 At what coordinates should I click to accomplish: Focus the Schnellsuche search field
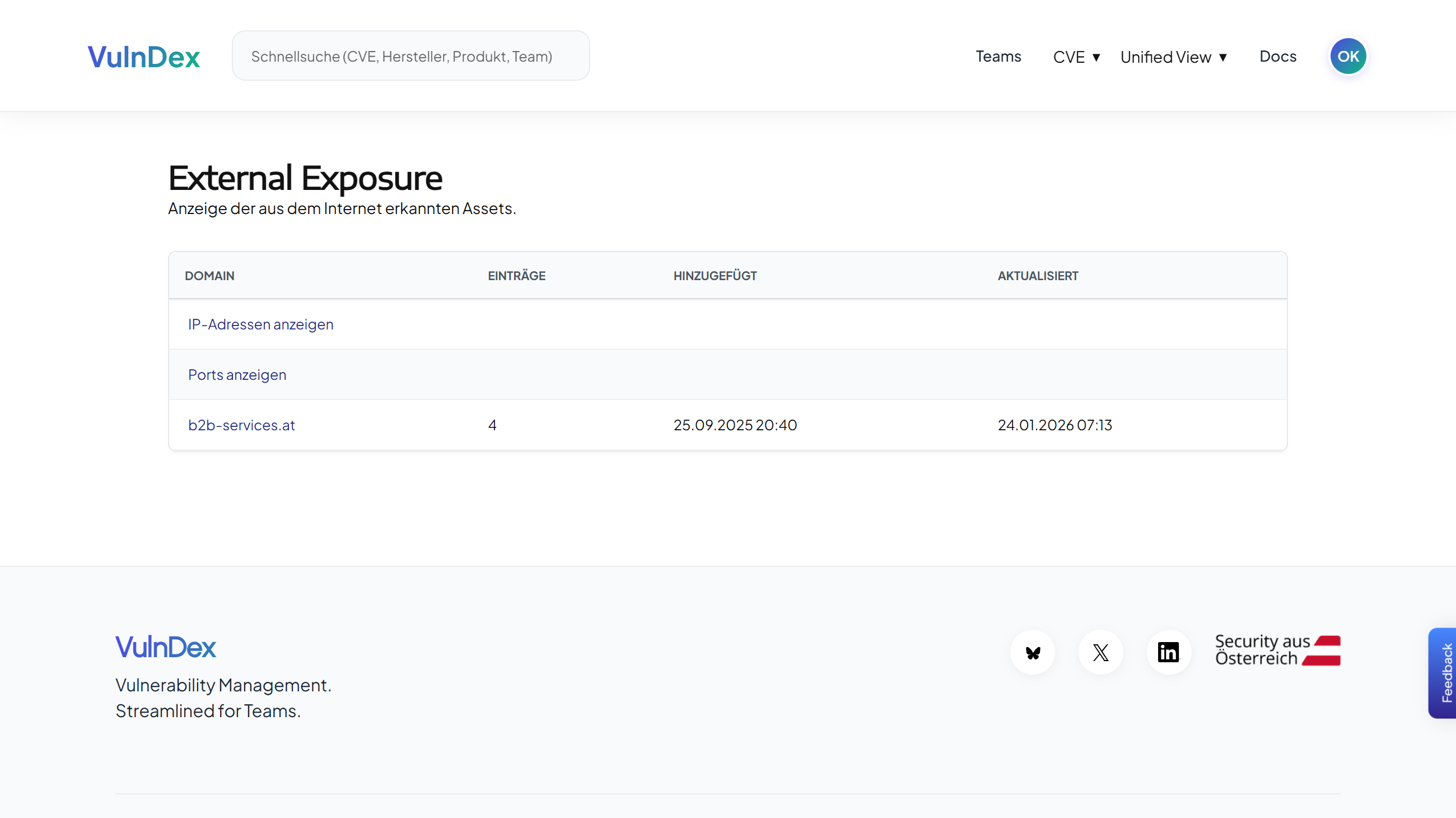coord(410,56)
